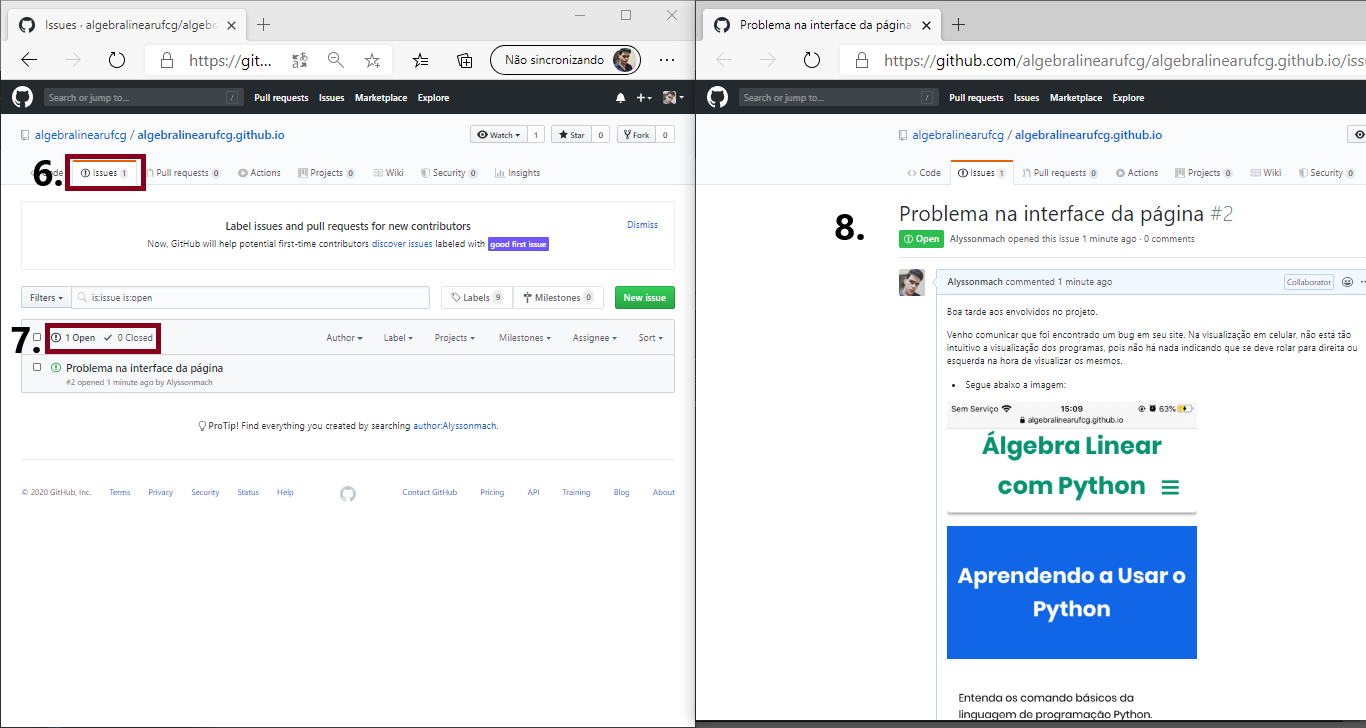Open Marketplace in right window header
The height and width of the screenshot is (728, 1366).
1076,98
